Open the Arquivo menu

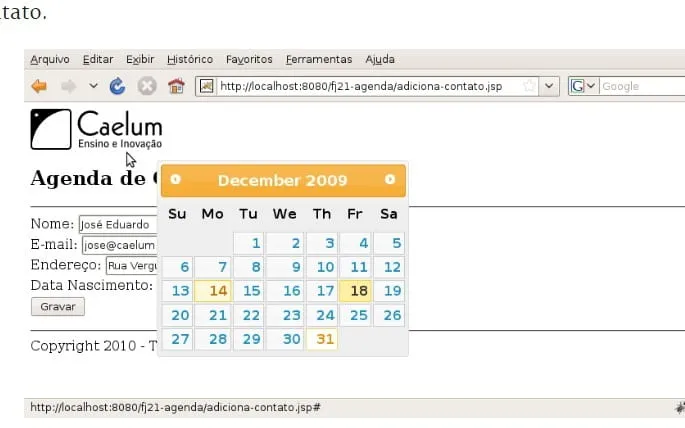[x=50, y=59]
